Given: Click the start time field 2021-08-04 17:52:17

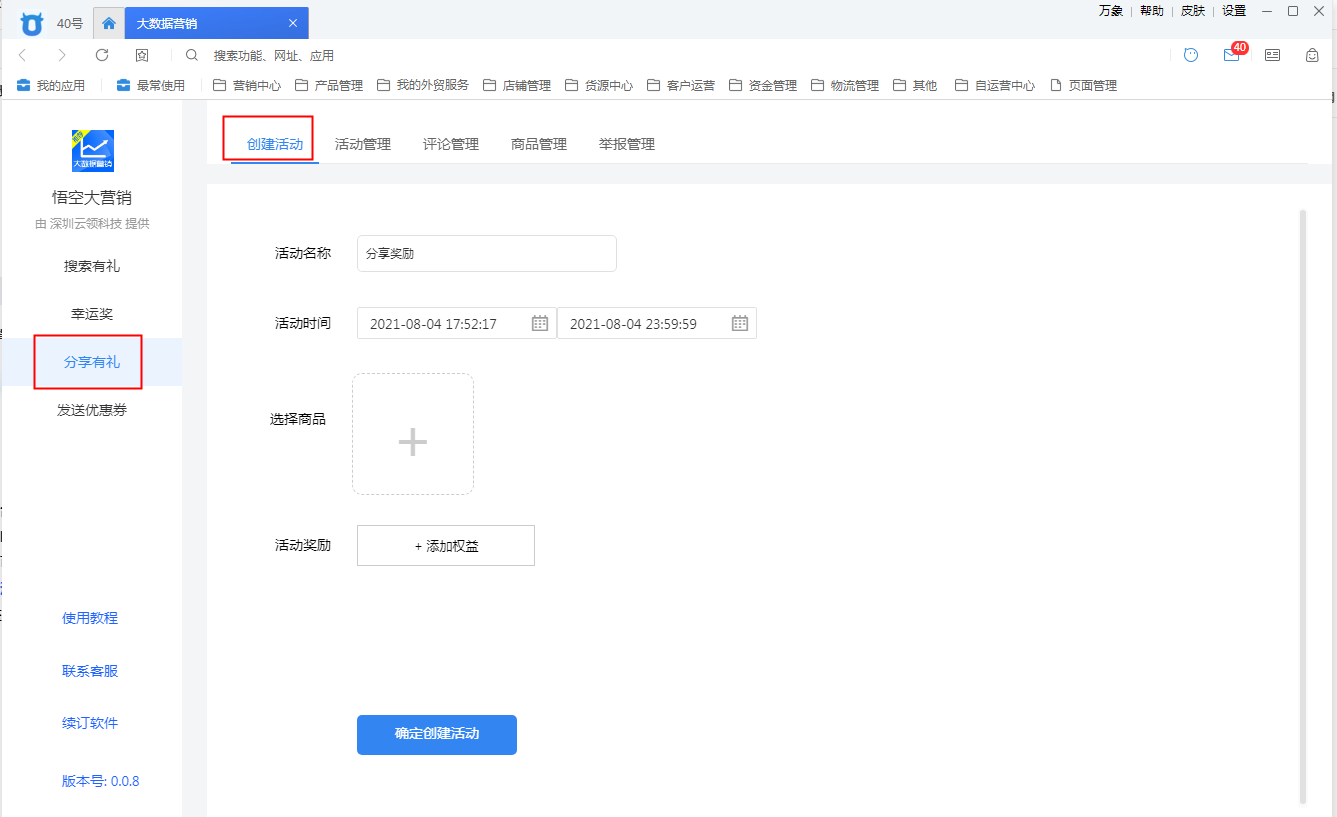Looking at the screenshot, I should (x=457, y=323).
